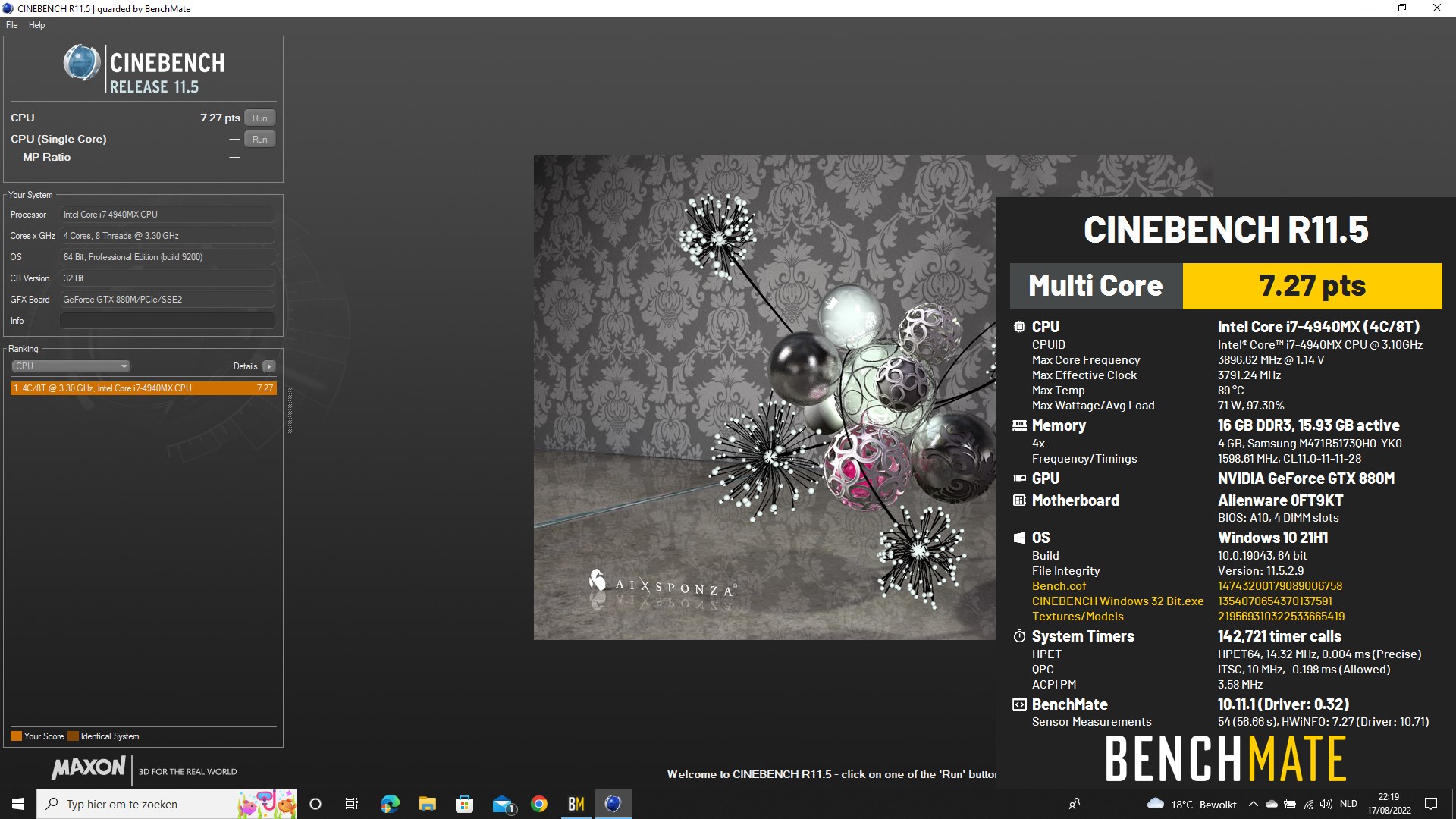Click the rendered AixSponza scene image
Image resolution: width=1456 pixels, height=819 pixels.
764,397
